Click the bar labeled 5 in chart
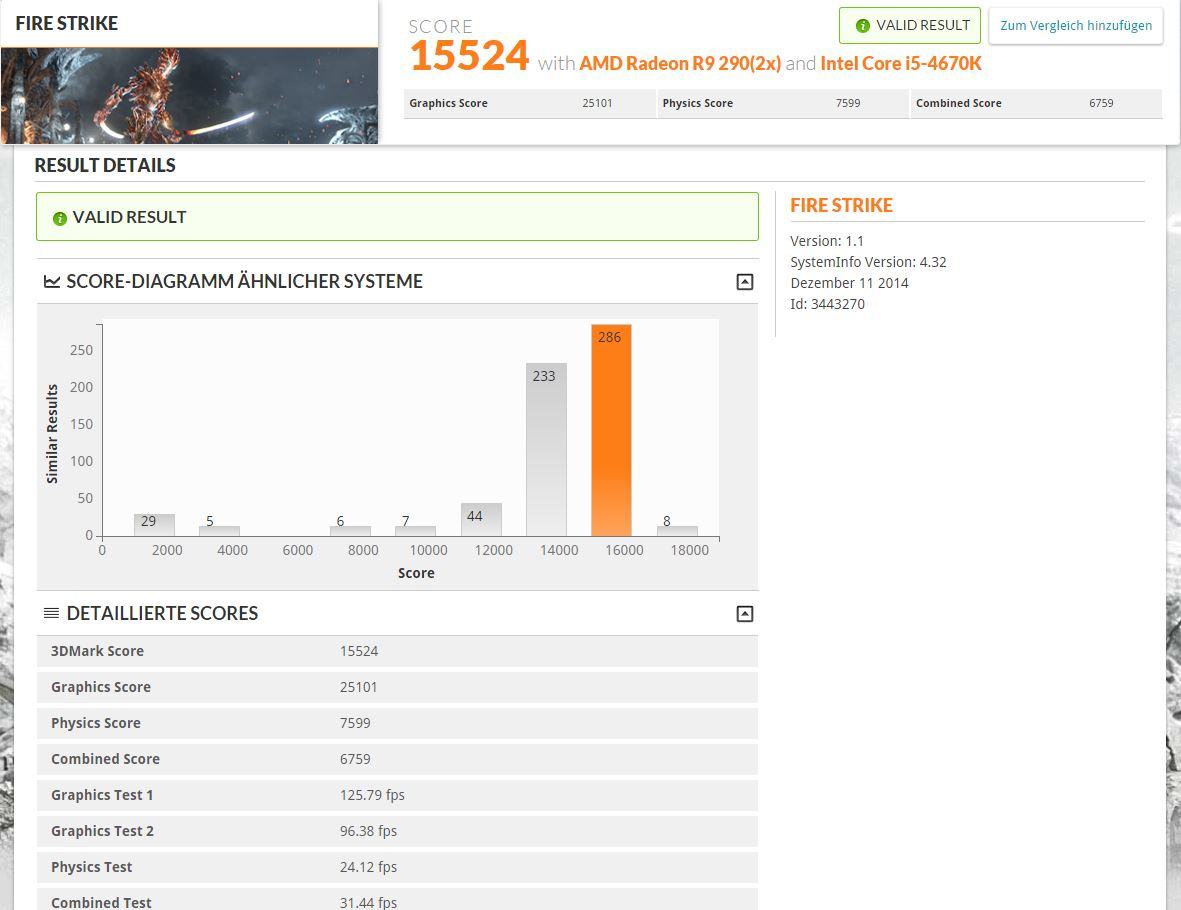1181x910 pixels. click(219, 531)
